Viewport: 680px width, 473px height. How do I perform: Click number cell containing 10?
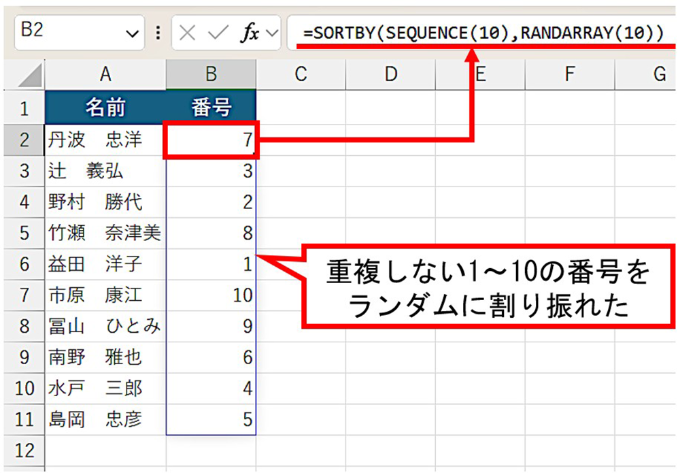[x=211, y=295]
